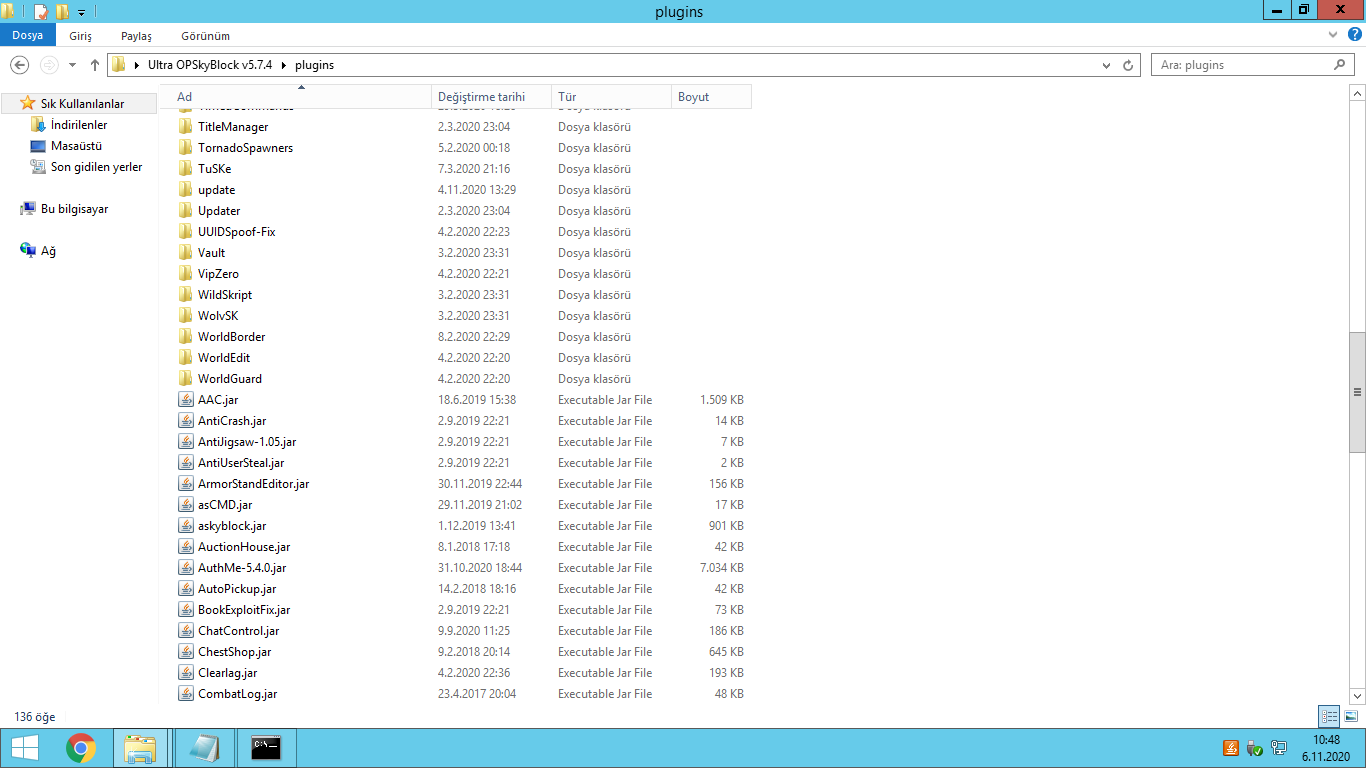Select the askyblock.jar file name

(x=232, y=526)
